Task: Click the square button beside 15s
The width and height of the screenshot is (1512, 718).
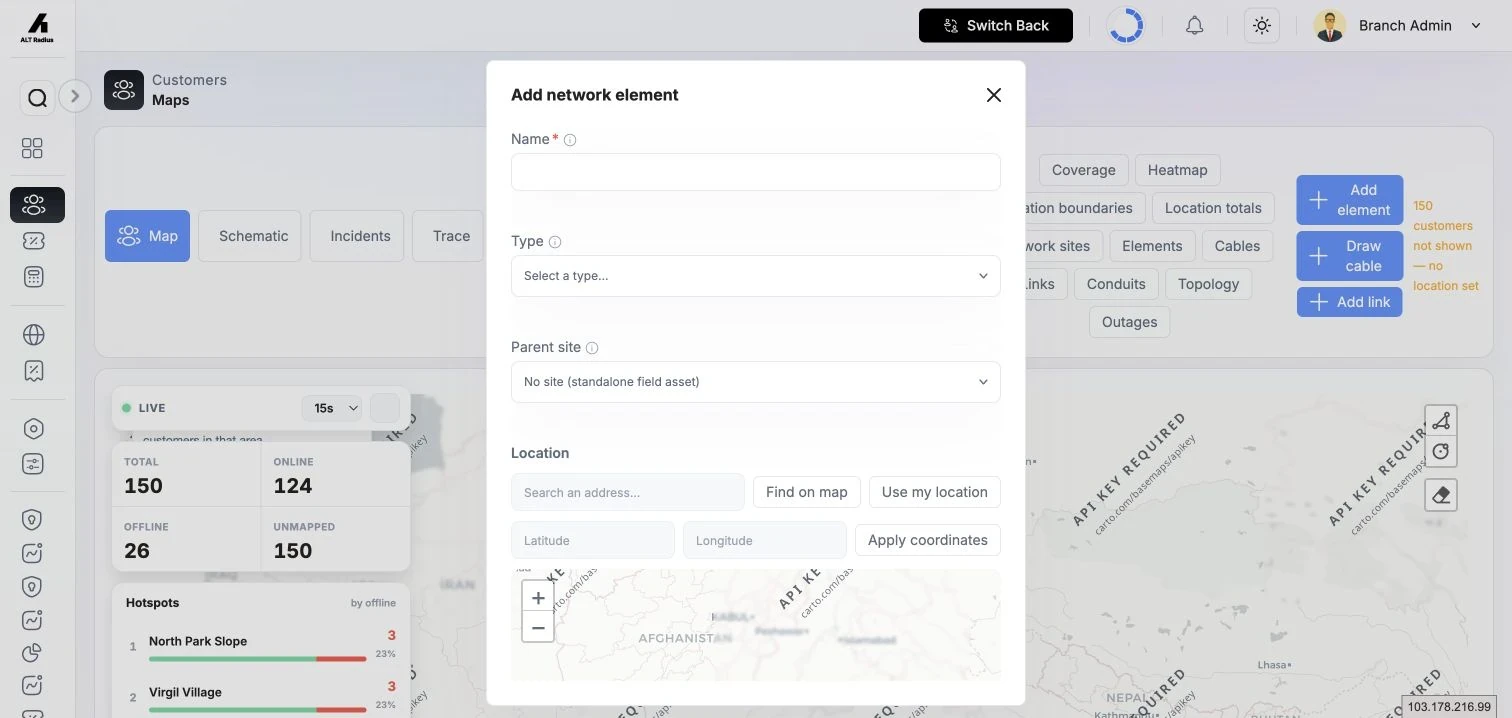Action: pyautogui.click(x=385, y=408)
